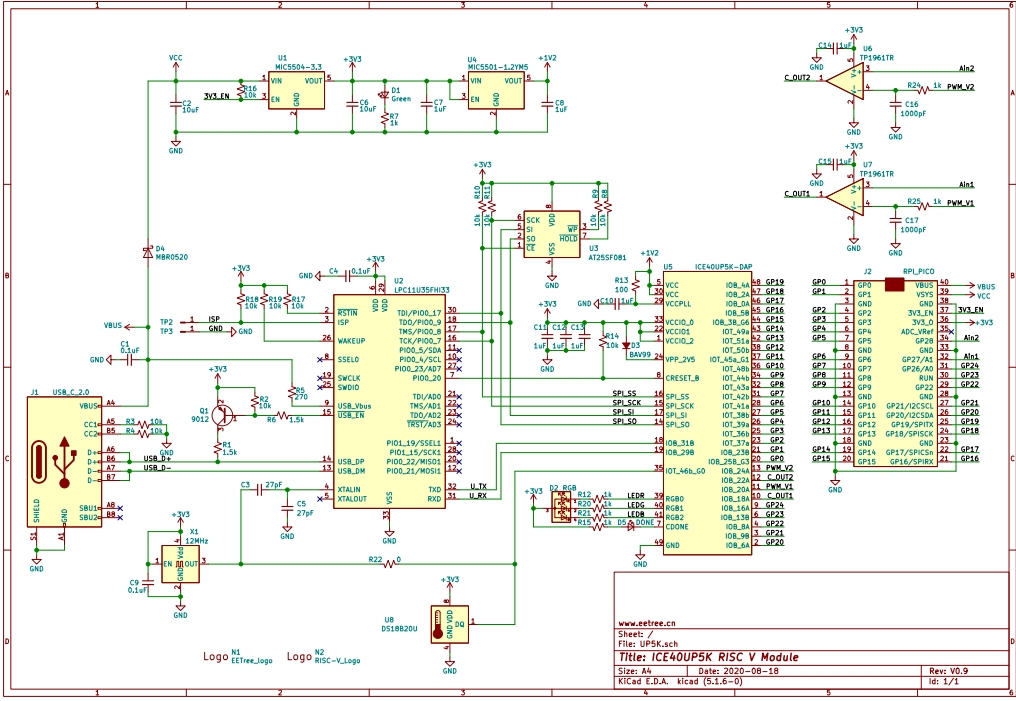Image resolution: width=1016 pixels, height=701 pixels.
Task: Click the VCC power symbol above C2
Action: 175,60
